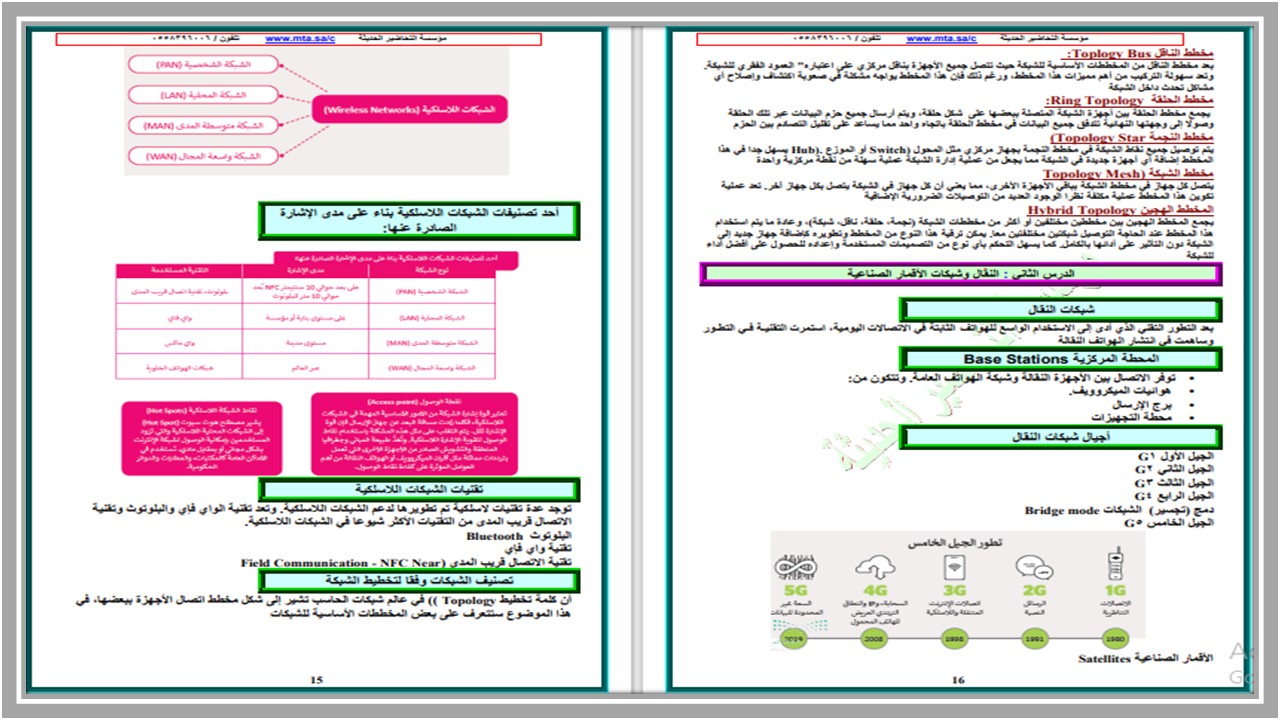Click the NFC range table cell

click(306, 291)
